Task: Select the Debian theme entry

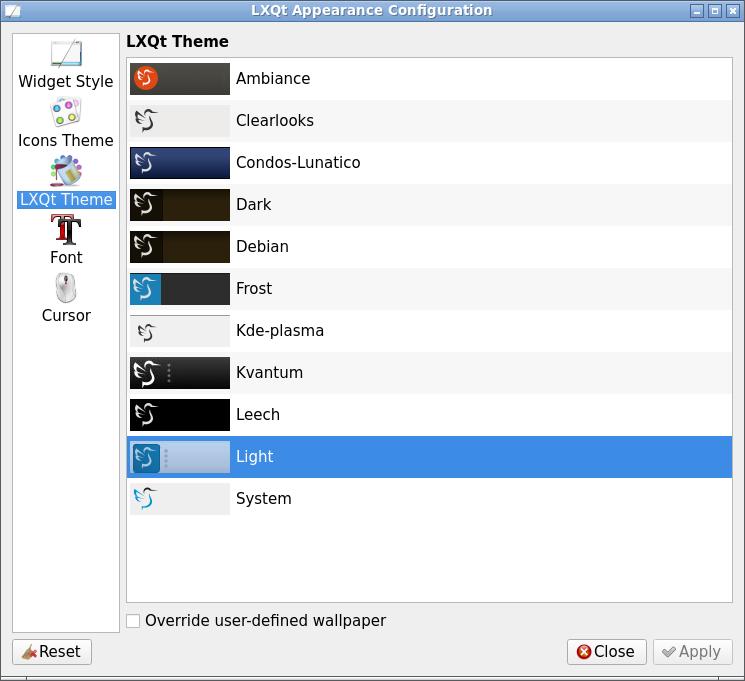Action: pos(262,247)
